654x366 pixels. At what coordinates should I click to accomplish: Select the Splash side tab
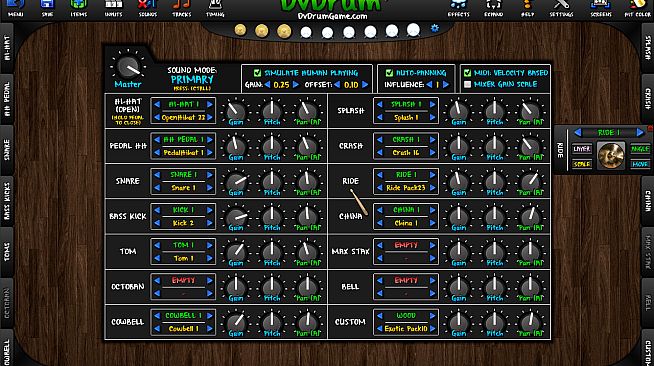point(648,48)
